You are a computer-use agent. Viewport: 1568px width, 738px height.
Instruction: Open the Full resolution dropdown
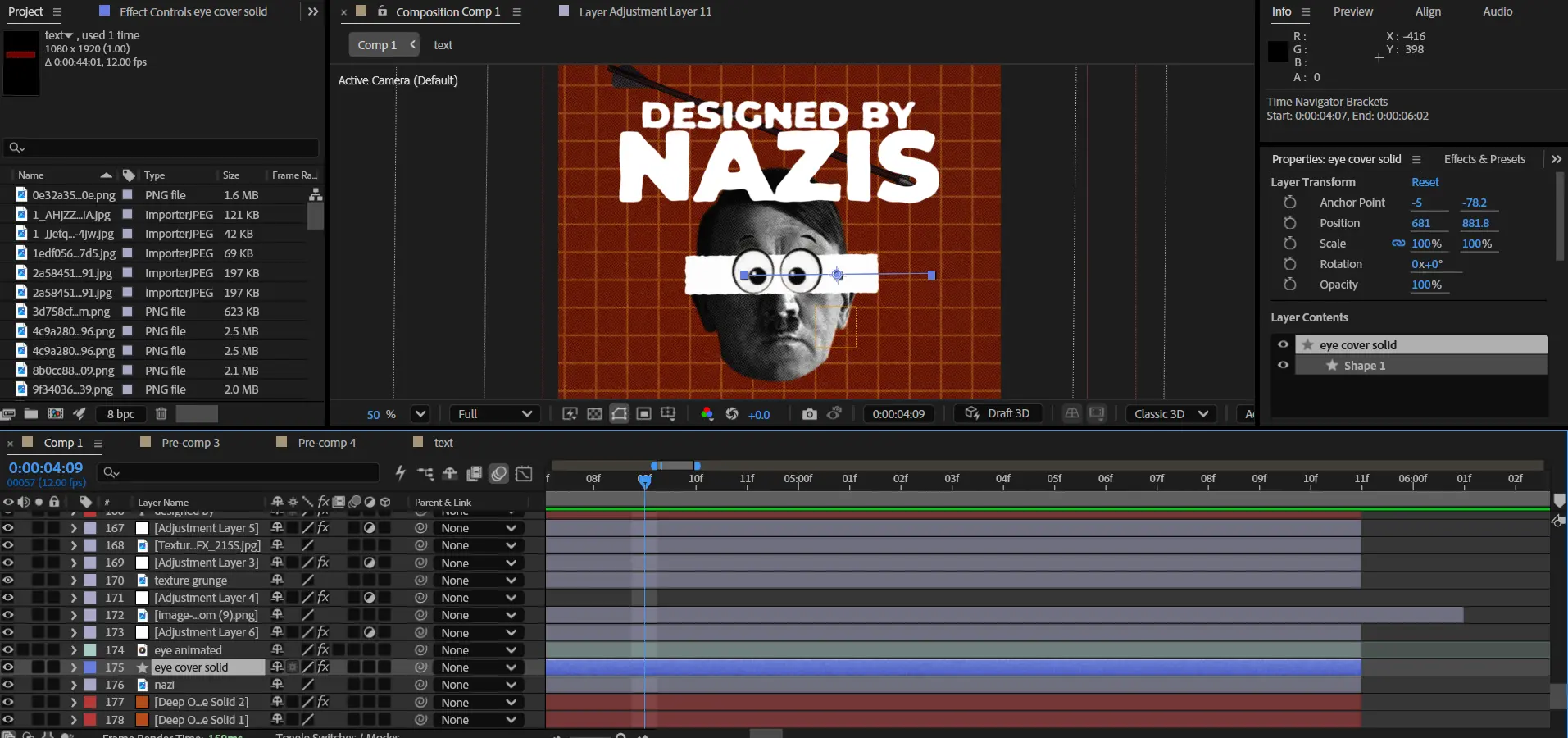(x=494, y=414)
